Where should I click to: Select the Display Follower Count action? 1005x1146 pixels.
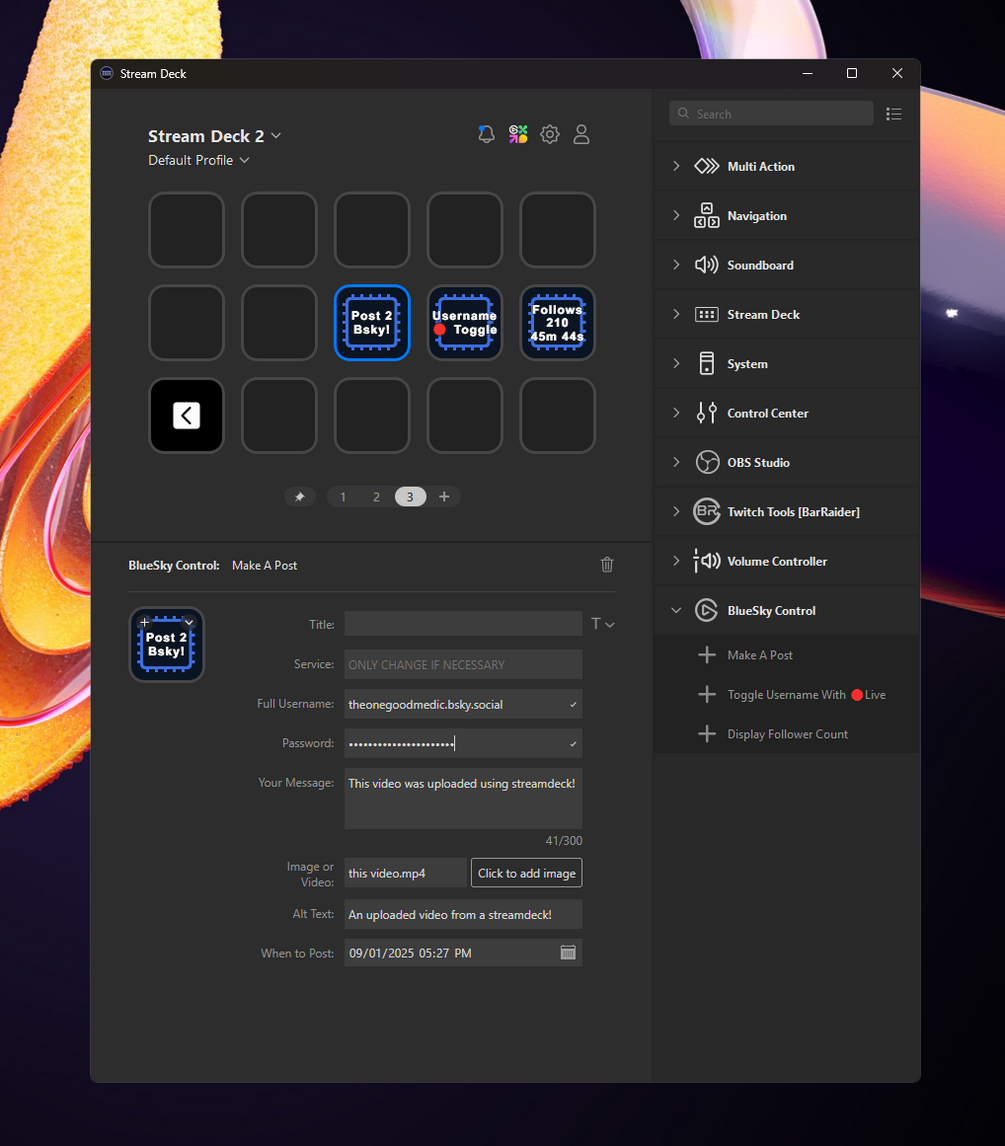787,734
